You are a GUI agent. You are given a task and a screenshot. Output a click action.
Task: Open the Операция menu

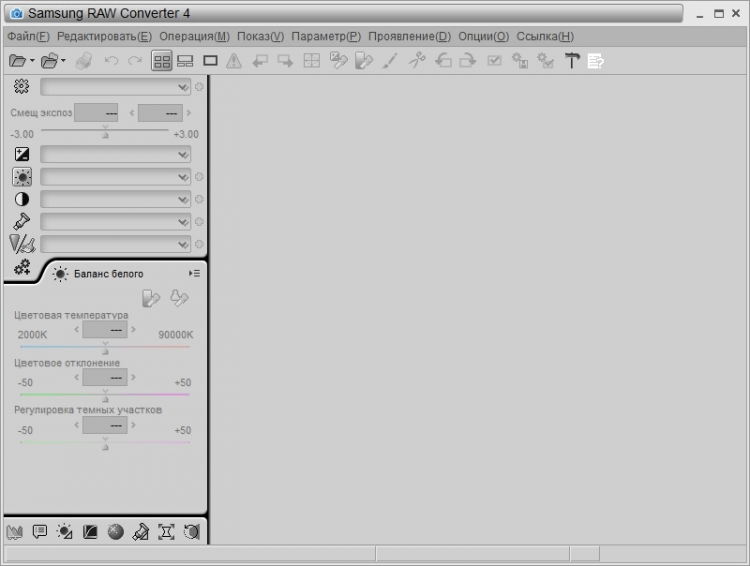pos(194,36)
